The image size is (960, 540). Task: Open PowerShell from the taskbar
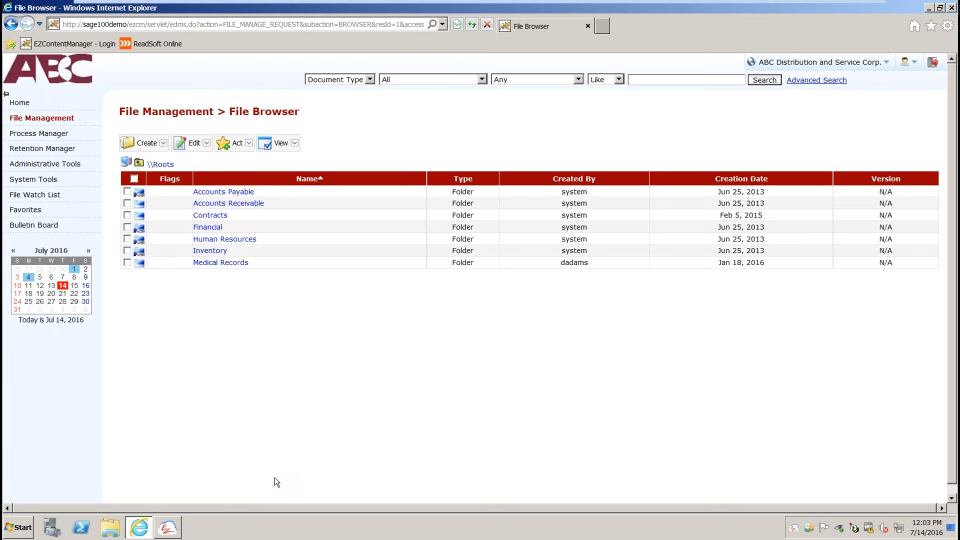[x=81, y=527]
